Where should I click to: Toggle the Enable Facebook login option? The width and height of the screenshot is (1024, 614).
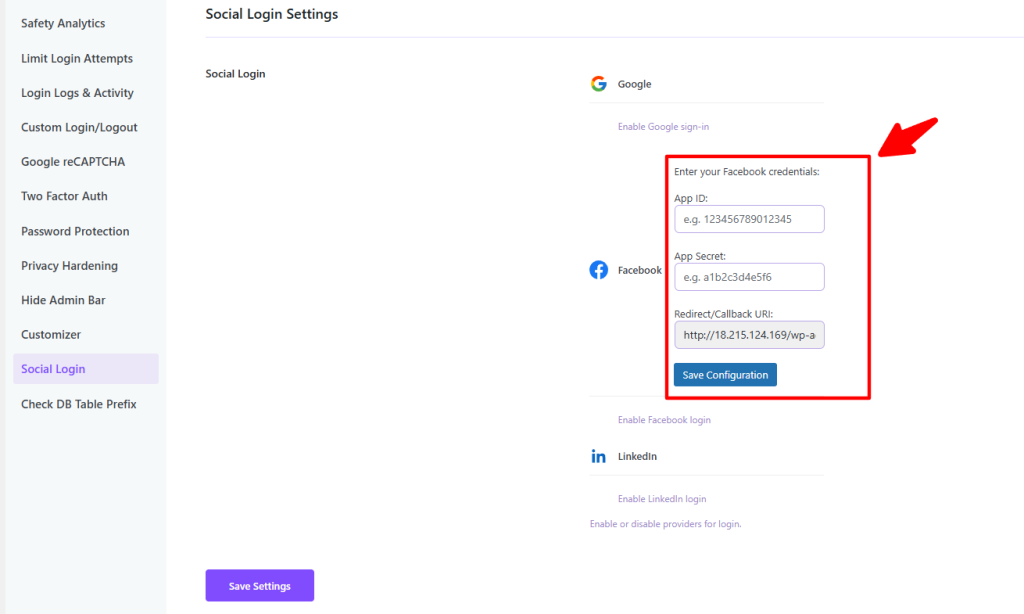664,420
